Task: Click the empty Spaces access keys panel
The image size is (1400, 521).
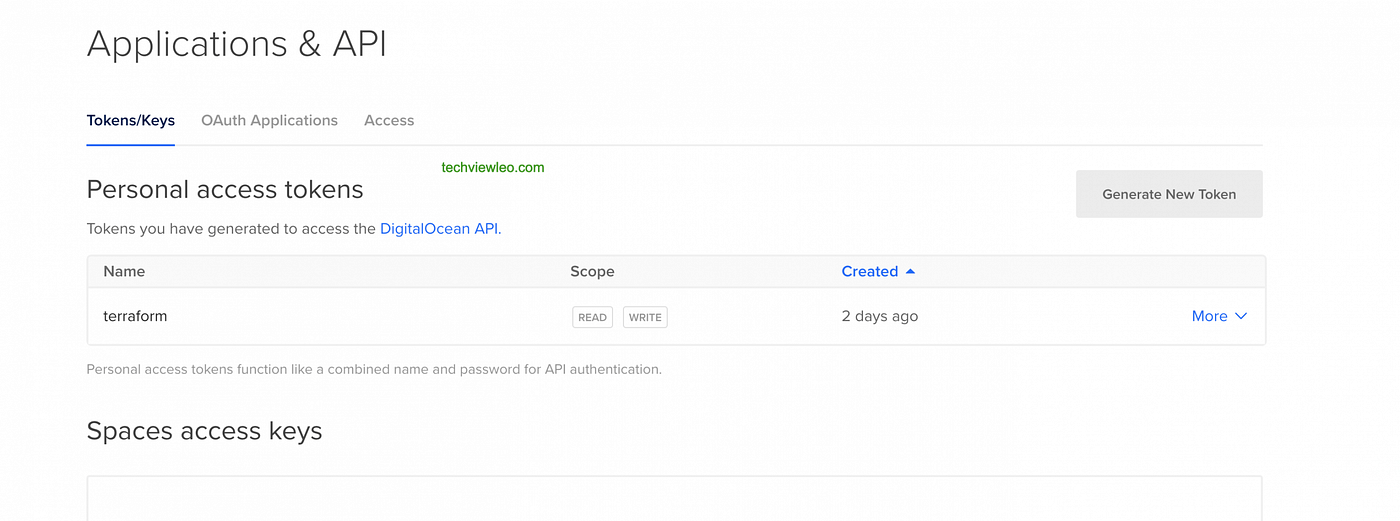Action: pyautogui.click(x=674, y=498)
